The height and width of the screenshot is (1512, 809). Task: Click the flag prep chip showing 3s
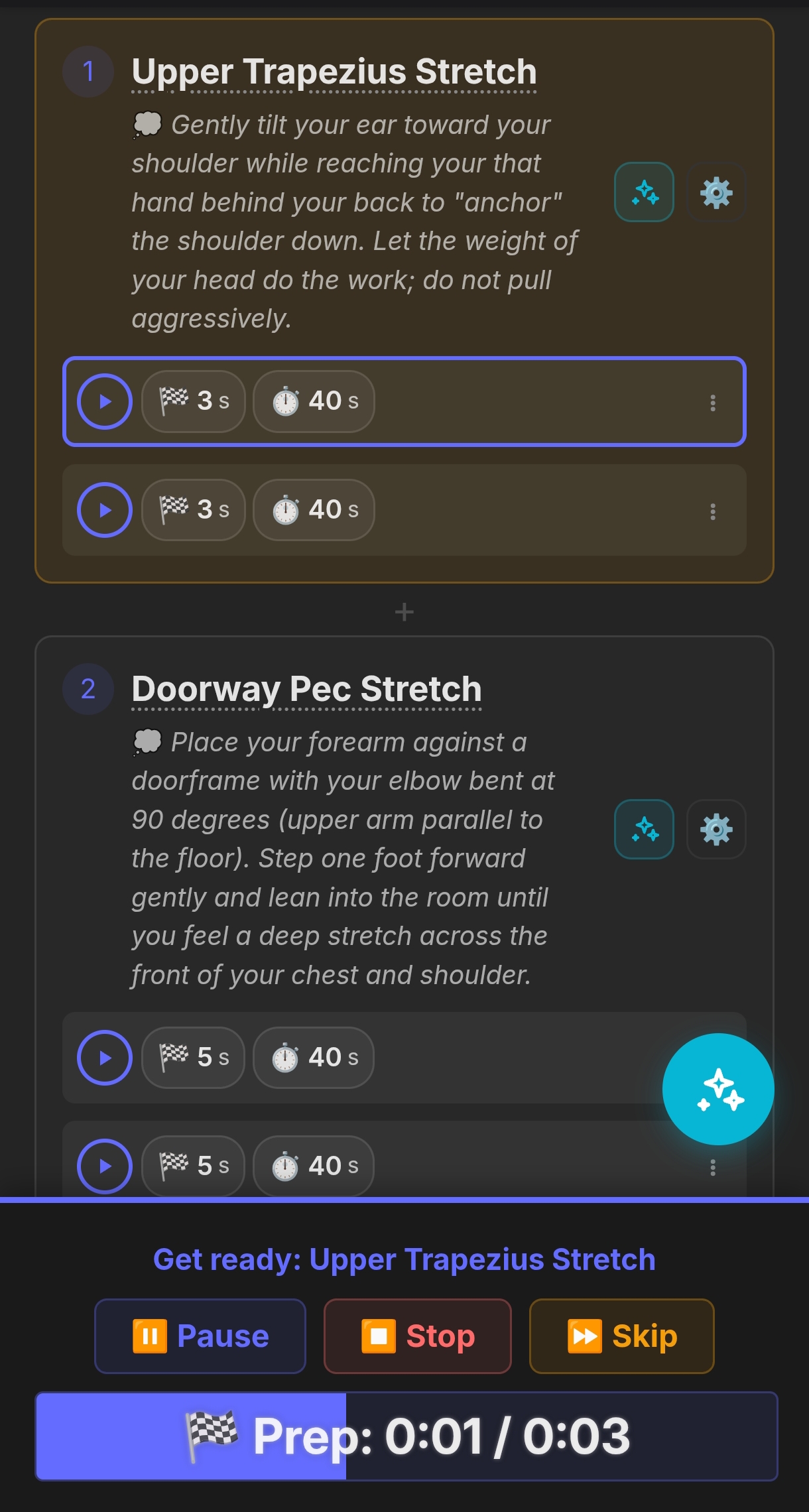(x=192, y=401)
